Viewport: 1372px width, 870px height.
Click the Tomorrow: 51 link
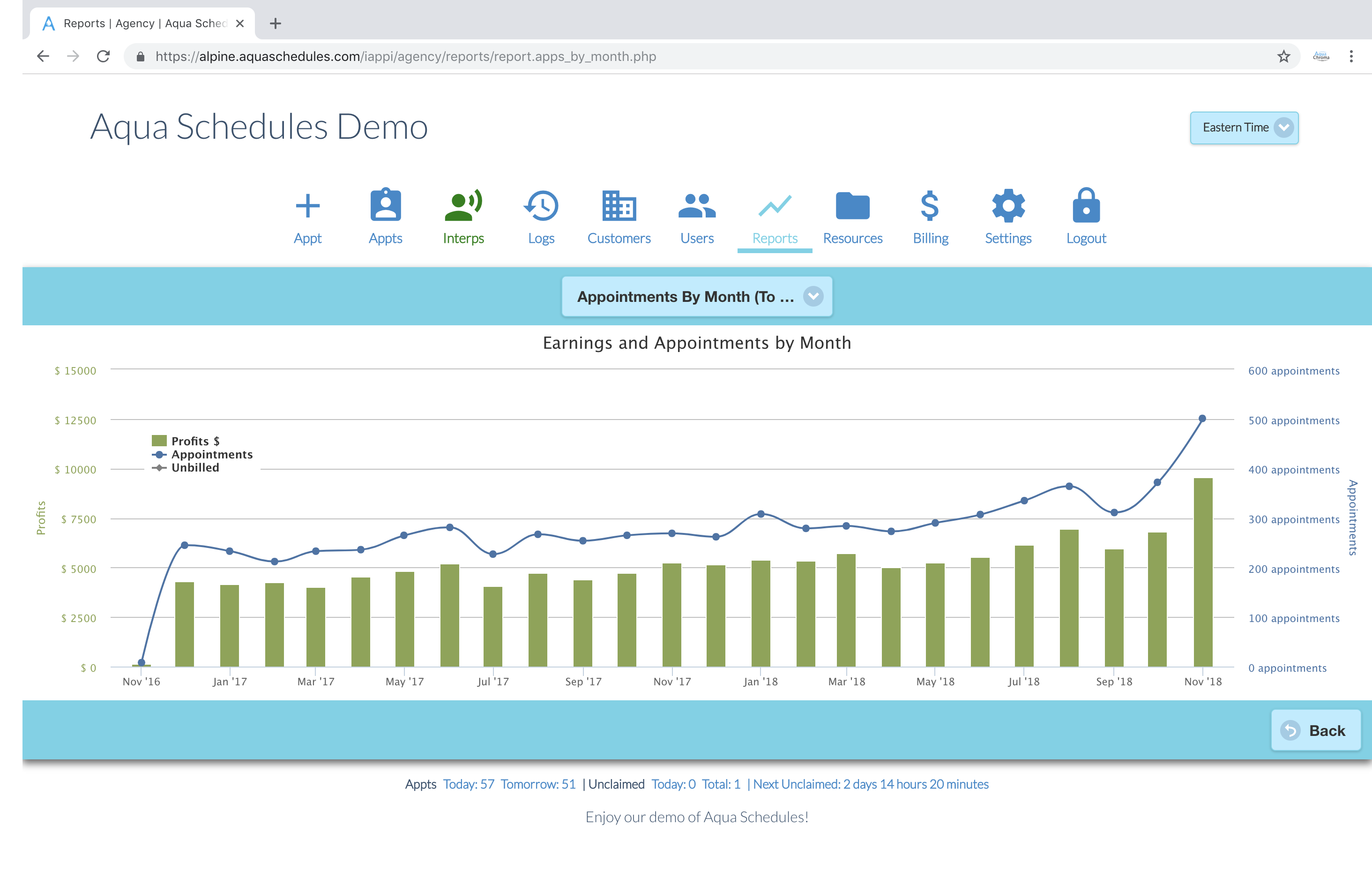[538, 784]
